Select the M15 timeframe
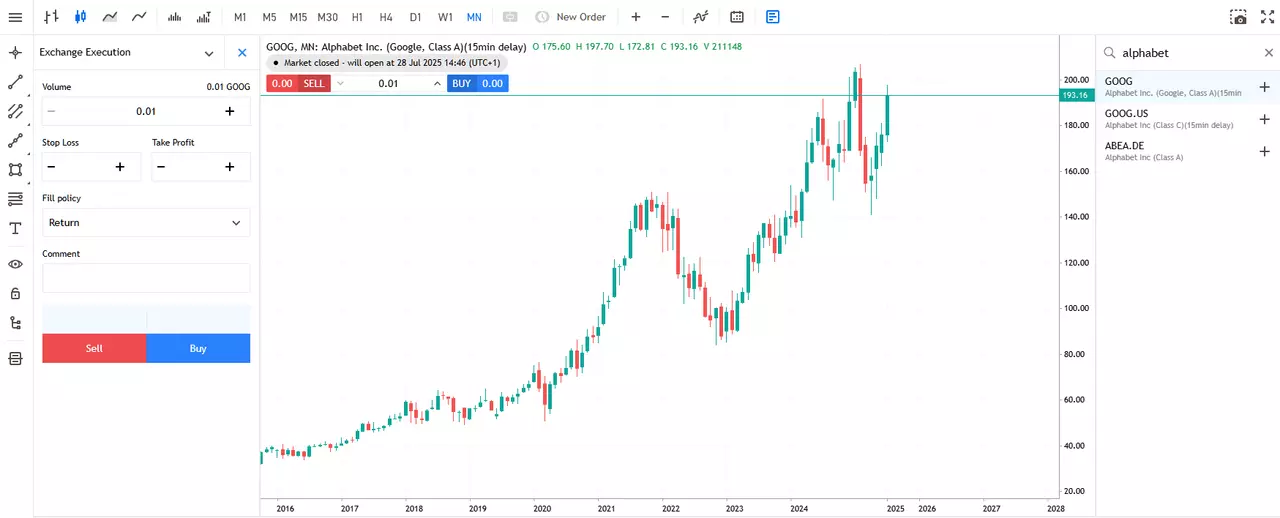This screenshot has width=1280, height=518. point(298,17)
